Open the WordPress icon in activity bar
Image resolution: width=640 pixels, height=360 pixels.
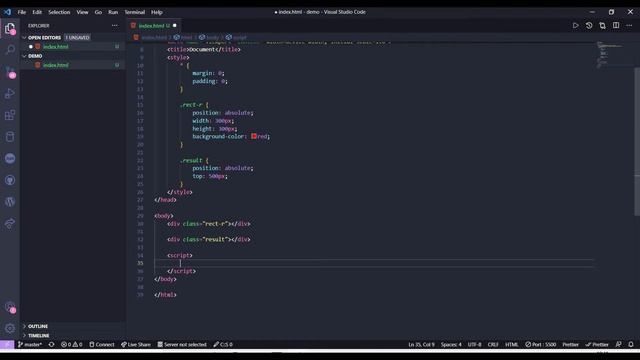(10, 202)
